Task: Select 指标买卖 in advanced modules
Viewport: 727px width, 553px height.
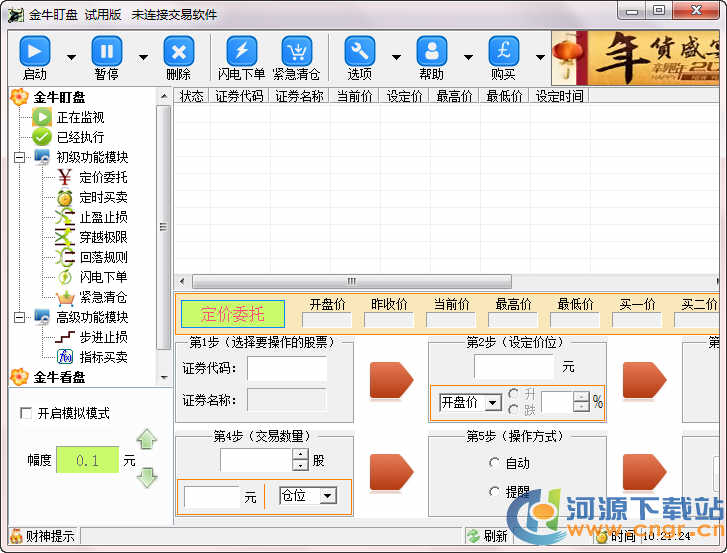Action: coord(103,357)
